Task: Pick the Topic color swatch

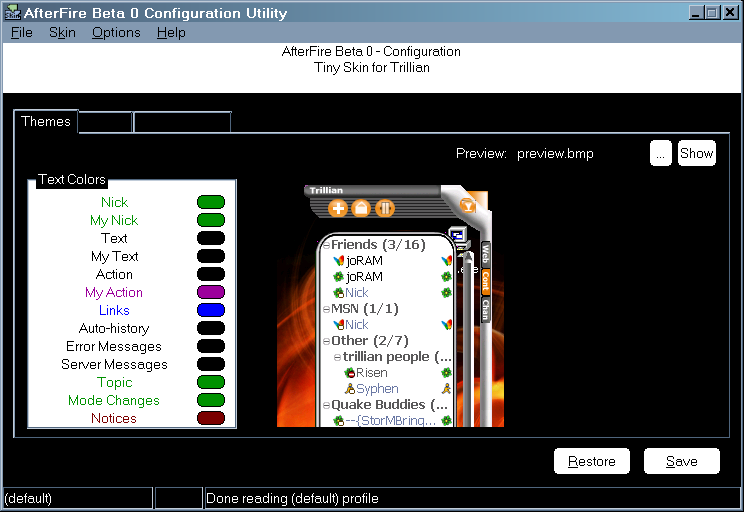Action: (x=211, y=382)
